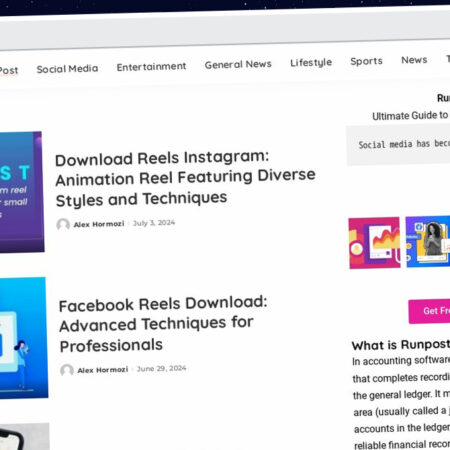Select General News in navigation
Image resolution: width=450 pixels, height=450 pixels.
tap(238, 64)
